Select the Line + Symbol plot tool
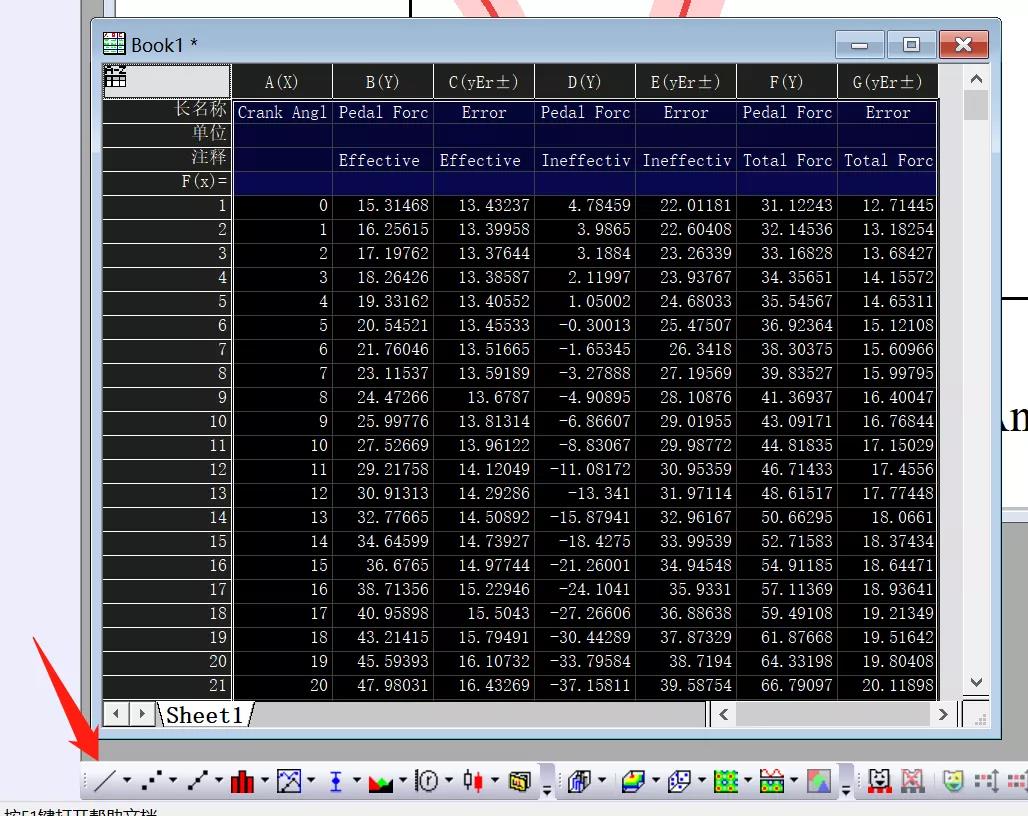 coord(197,781)
